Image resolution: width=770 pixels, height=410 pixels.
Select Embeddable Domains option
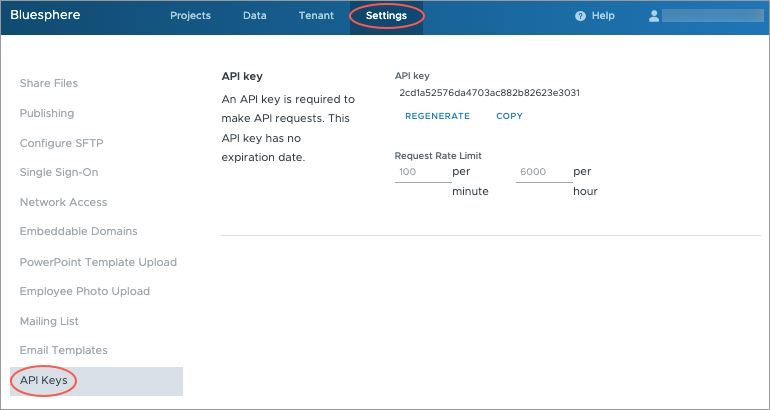79,231
